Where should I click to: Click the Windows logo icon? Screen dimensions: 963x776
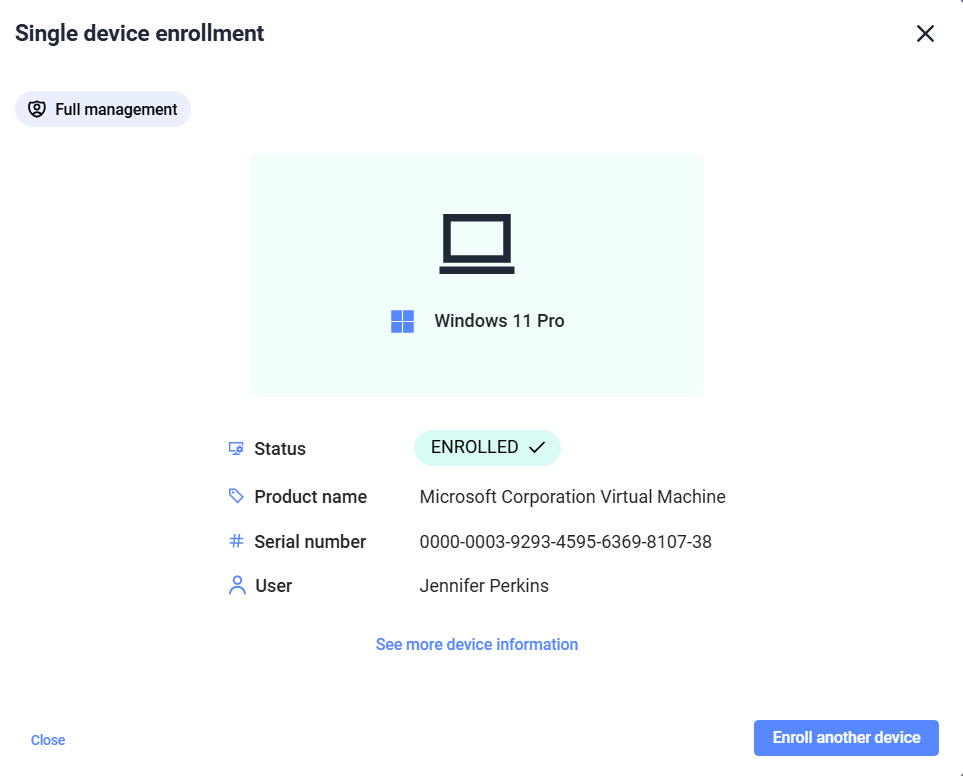coord(402,321)
